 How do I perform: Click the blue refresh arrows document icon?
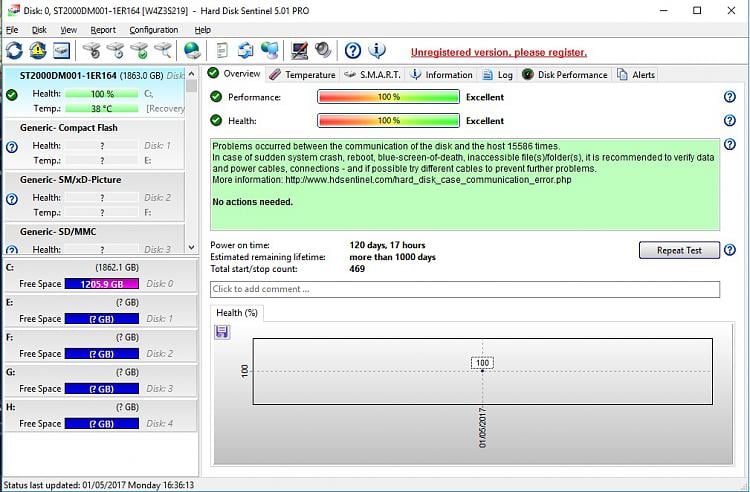coord(245,50)
